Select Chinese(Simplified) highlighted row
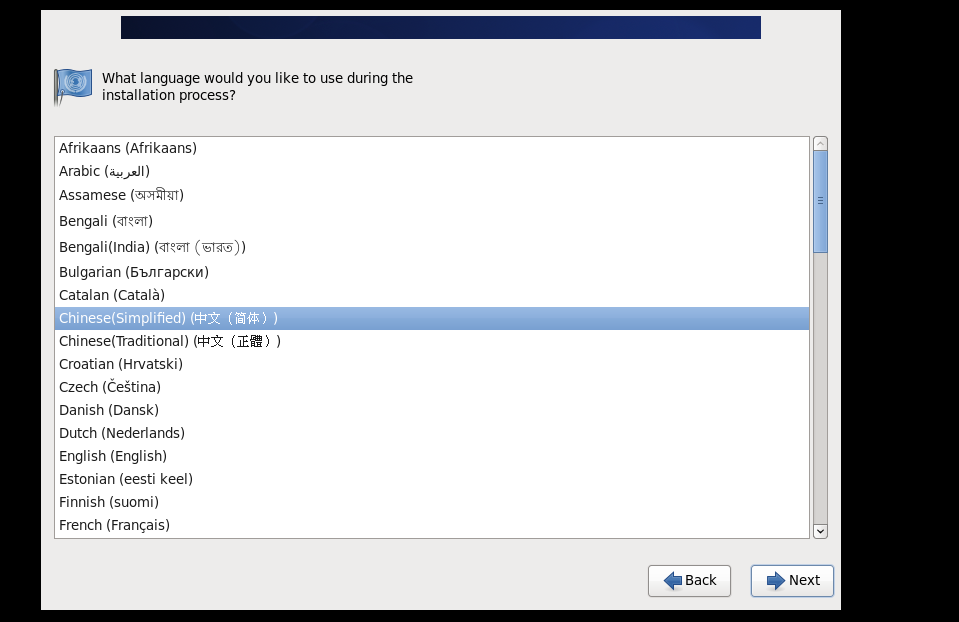959x622 pixels. [x=432, y=319]
